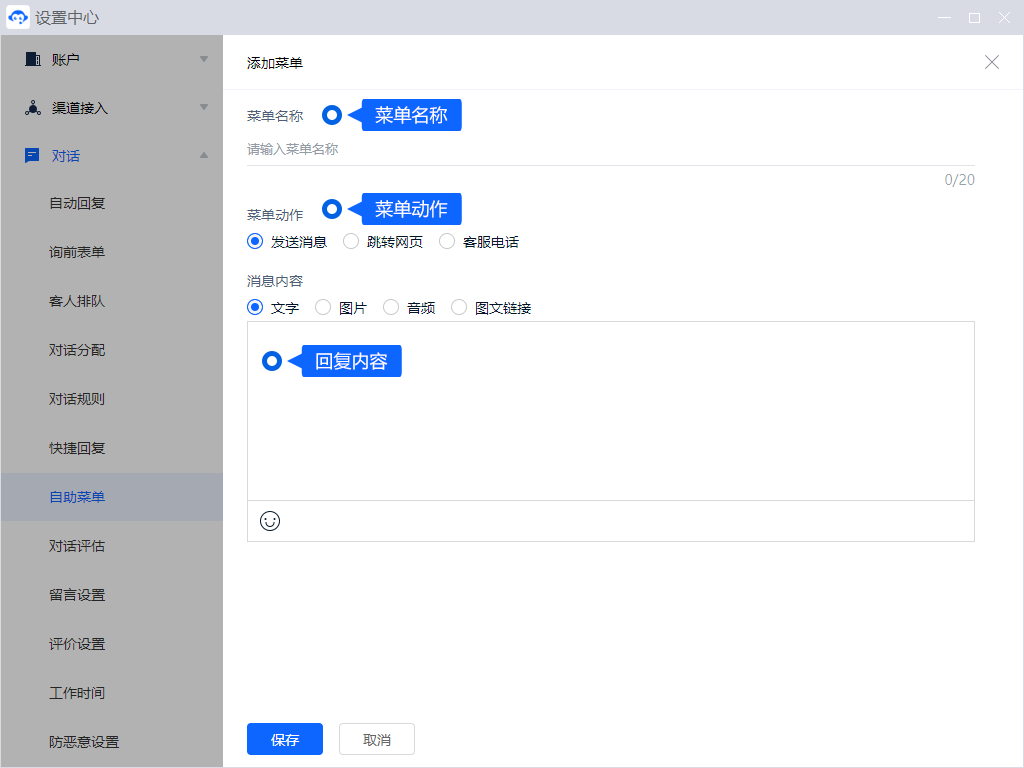Expand the 渠道接入 section arrow

pos(204,107)
